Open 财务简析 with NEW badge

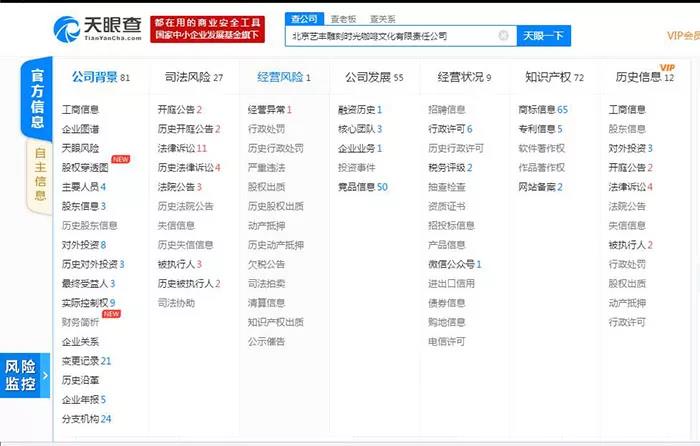80,322
